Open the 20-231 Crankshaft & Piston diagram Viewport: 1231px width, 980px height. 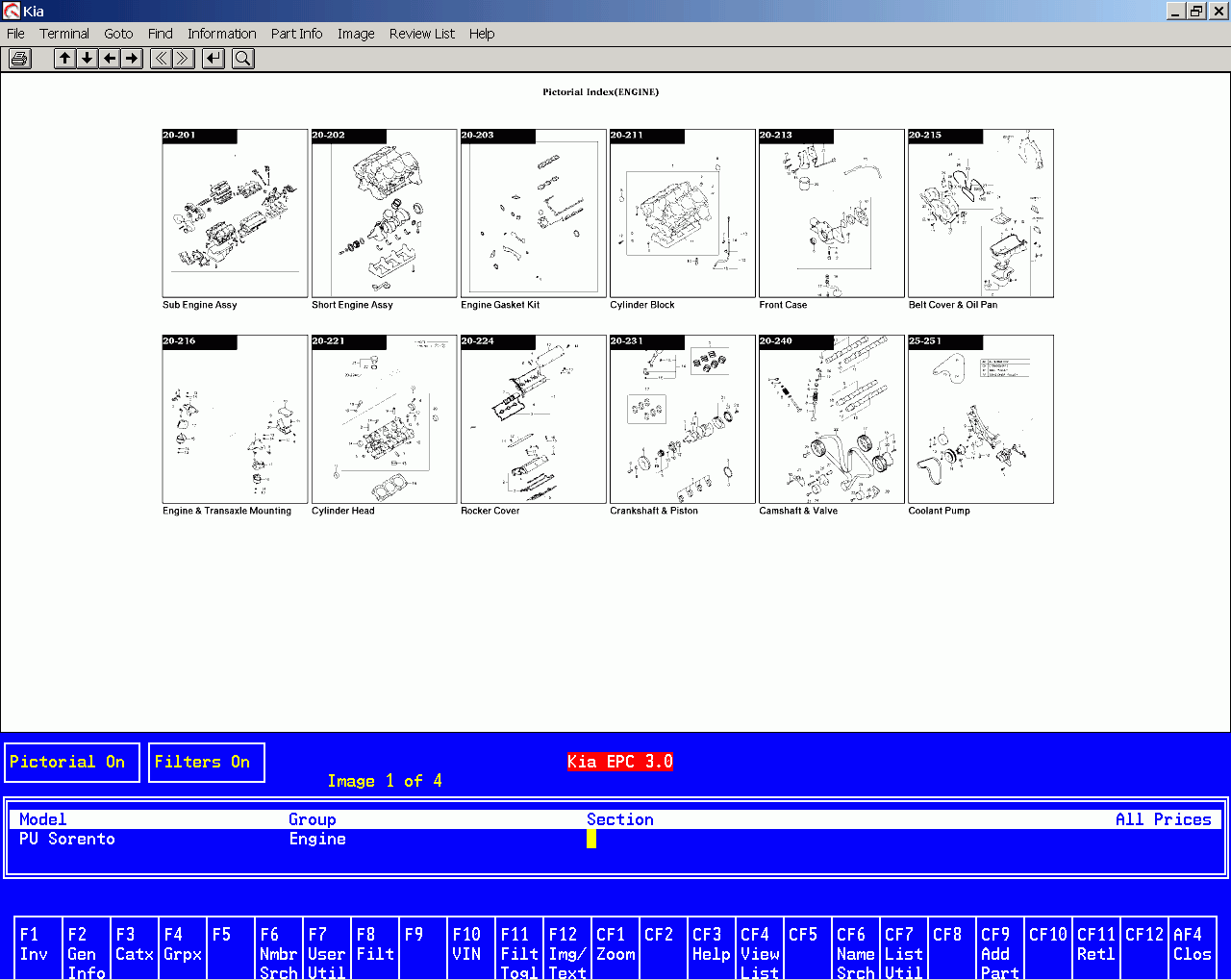click(x=682, y=419)
